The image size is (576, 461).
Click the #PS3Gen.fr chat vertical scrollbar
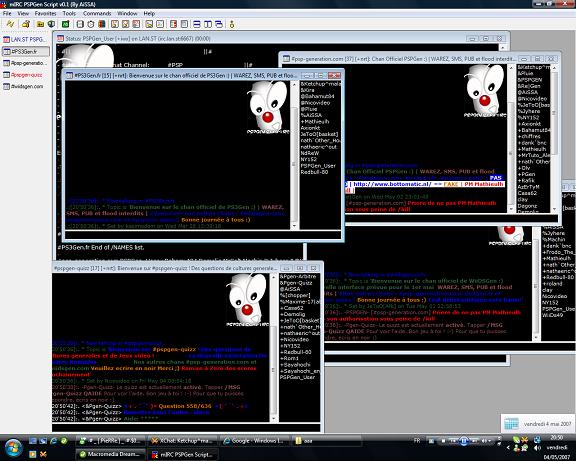(x=294, y=155)
